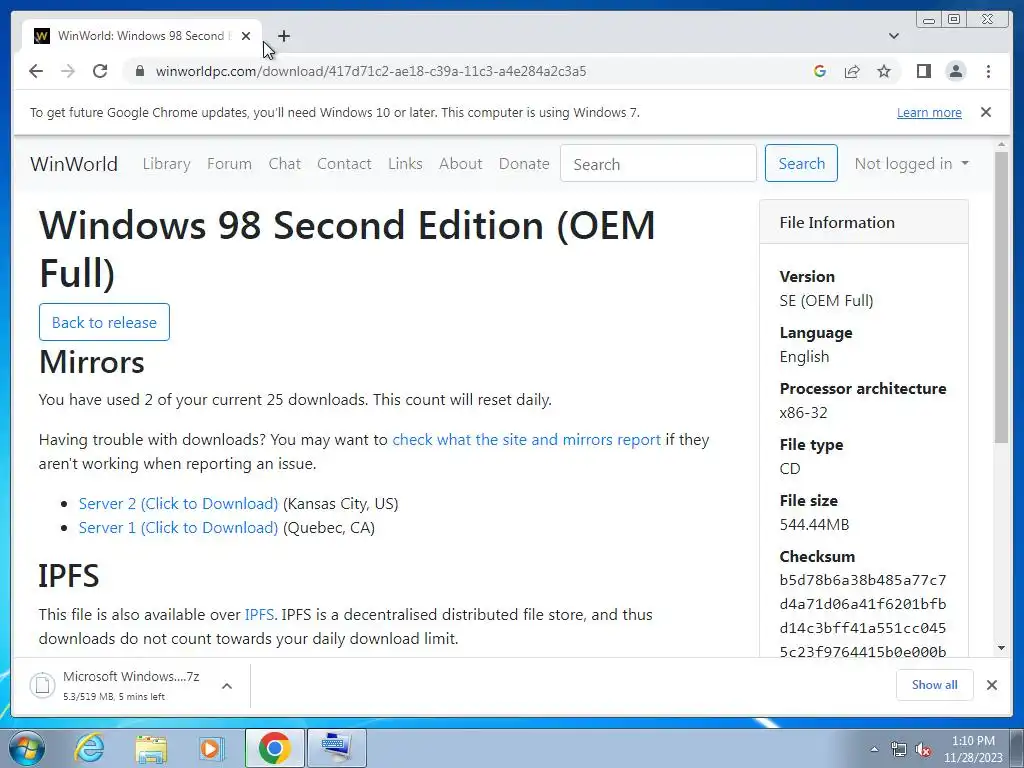Viewport: 1024px width, 768px height.
Task: Click the checksum text value
Action: (863, 616)
